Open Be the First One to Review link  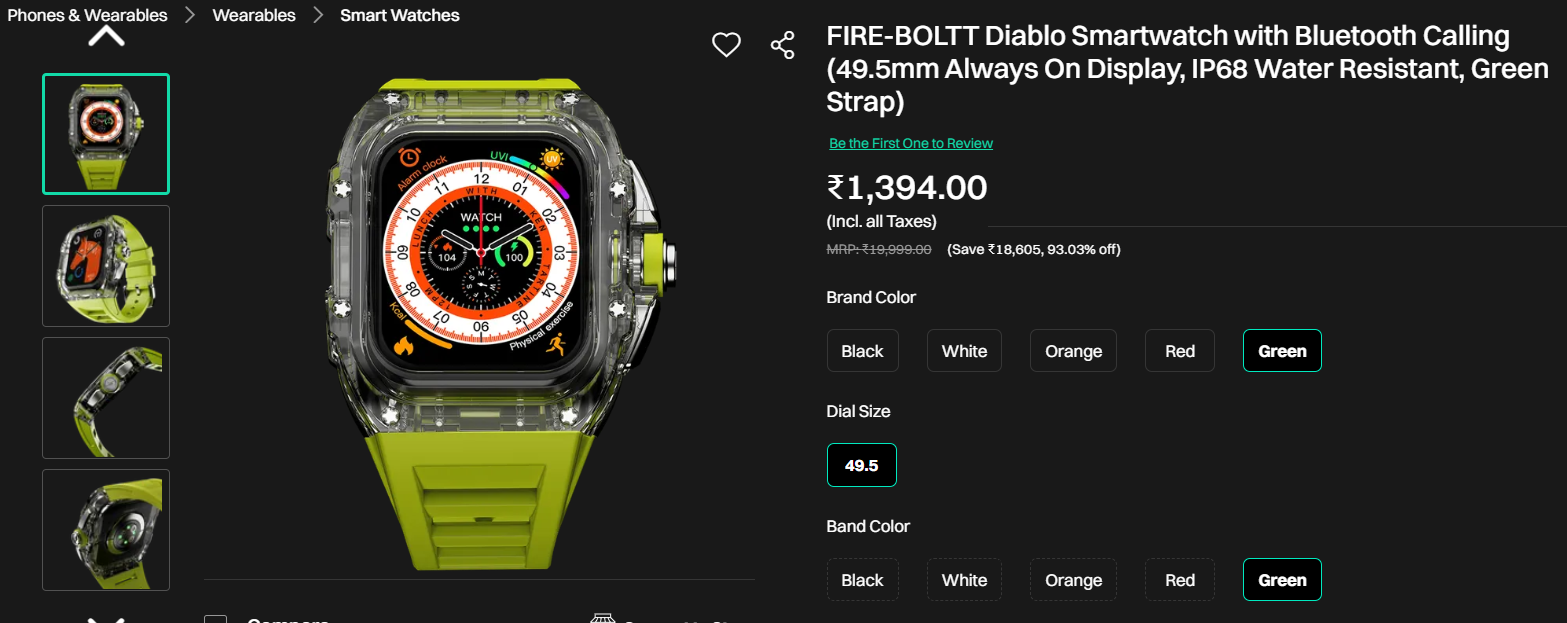point(911,143)
